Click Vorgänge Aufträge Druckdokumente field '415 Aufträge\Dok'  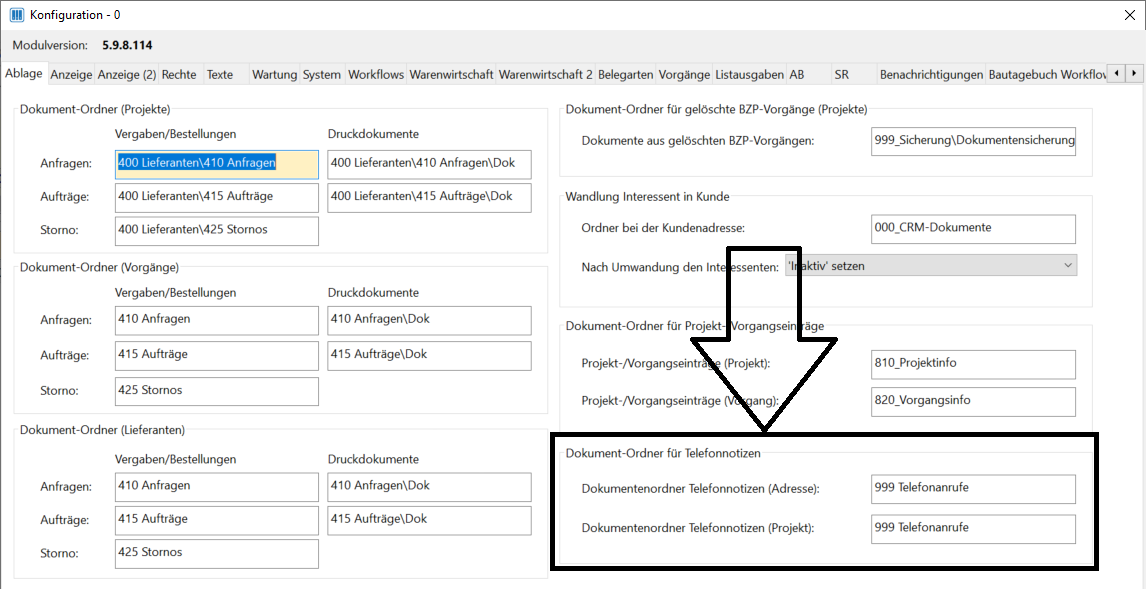tap(430, 356)
